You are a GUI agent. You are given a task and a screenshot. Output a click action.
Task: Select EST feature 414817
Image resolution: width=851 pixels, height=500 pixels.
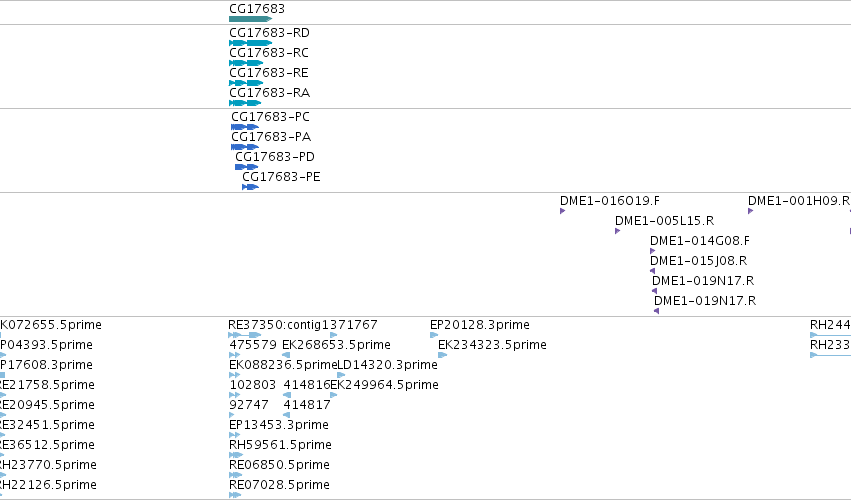click(287, 415)
